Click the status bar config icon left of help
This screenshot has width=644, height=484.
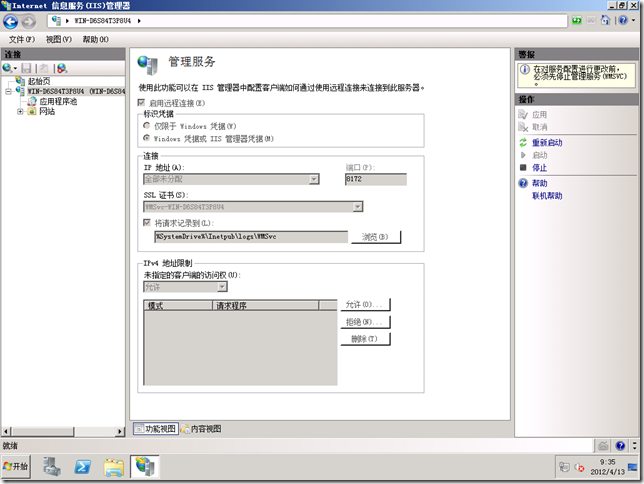[x=603, y=445]
